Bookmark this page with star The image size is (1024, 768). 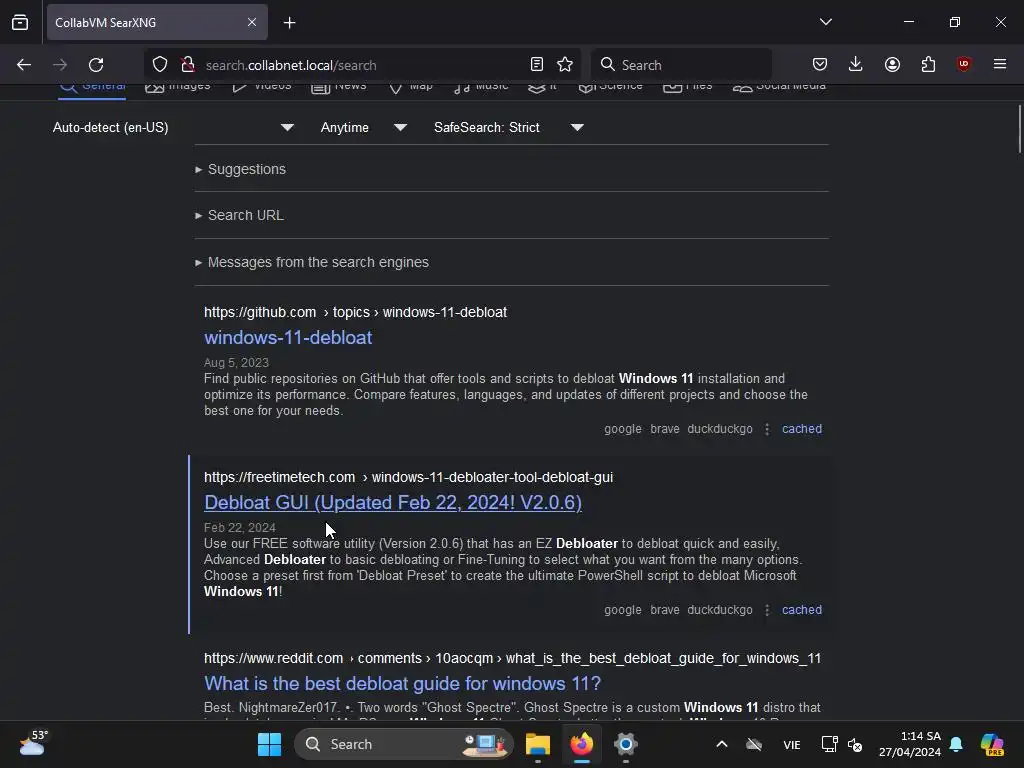[x=565, y=65]
